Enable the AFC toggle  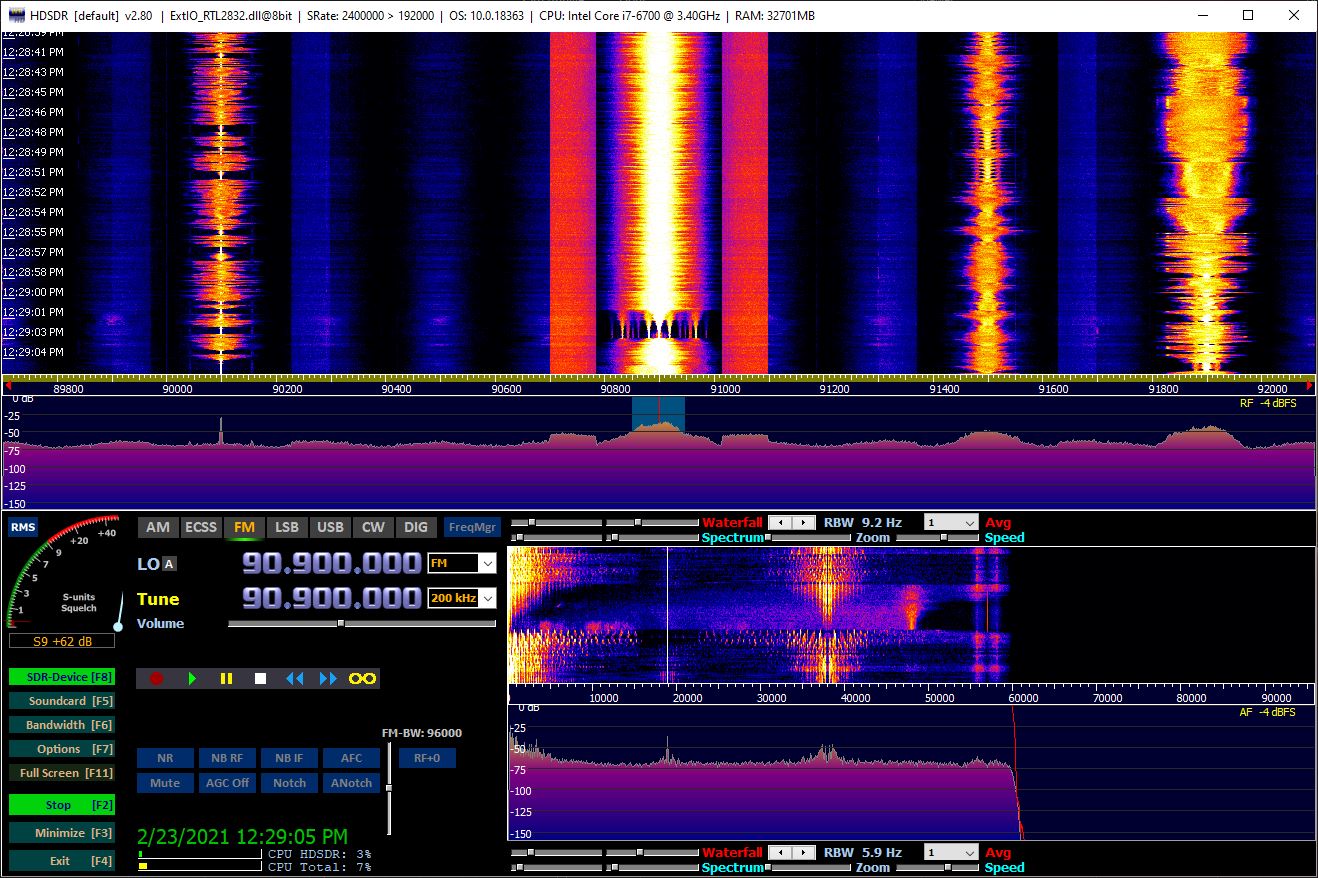pos(351,758)
